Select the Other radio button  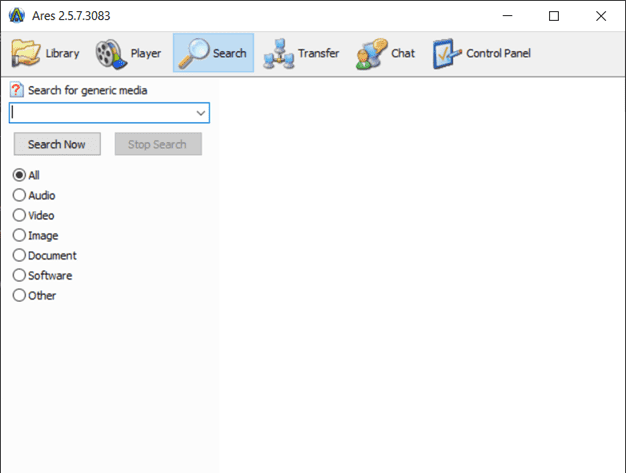[x=19, y=295]
